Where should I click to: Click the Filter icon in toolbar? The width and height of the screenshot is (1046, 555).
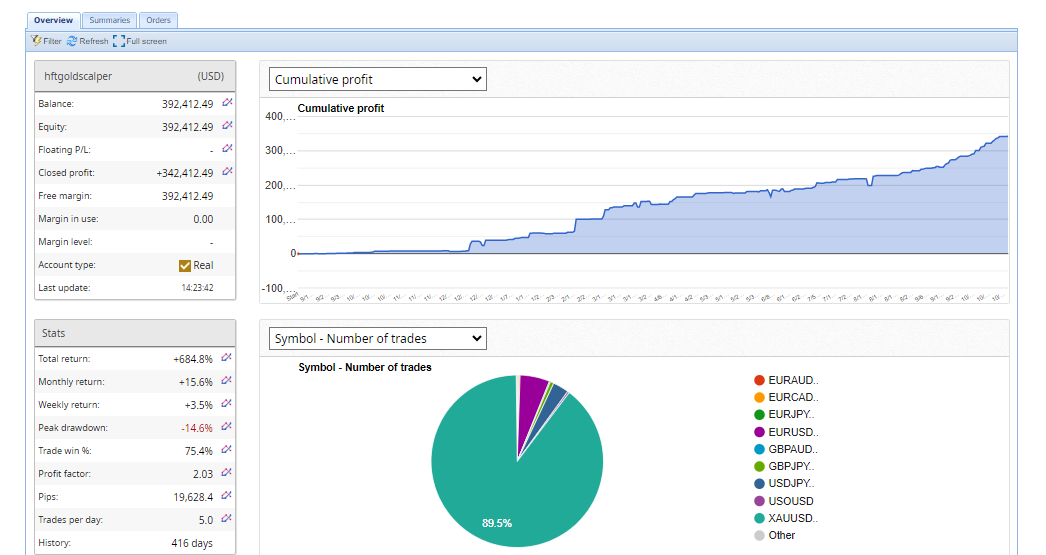[36, 41]
